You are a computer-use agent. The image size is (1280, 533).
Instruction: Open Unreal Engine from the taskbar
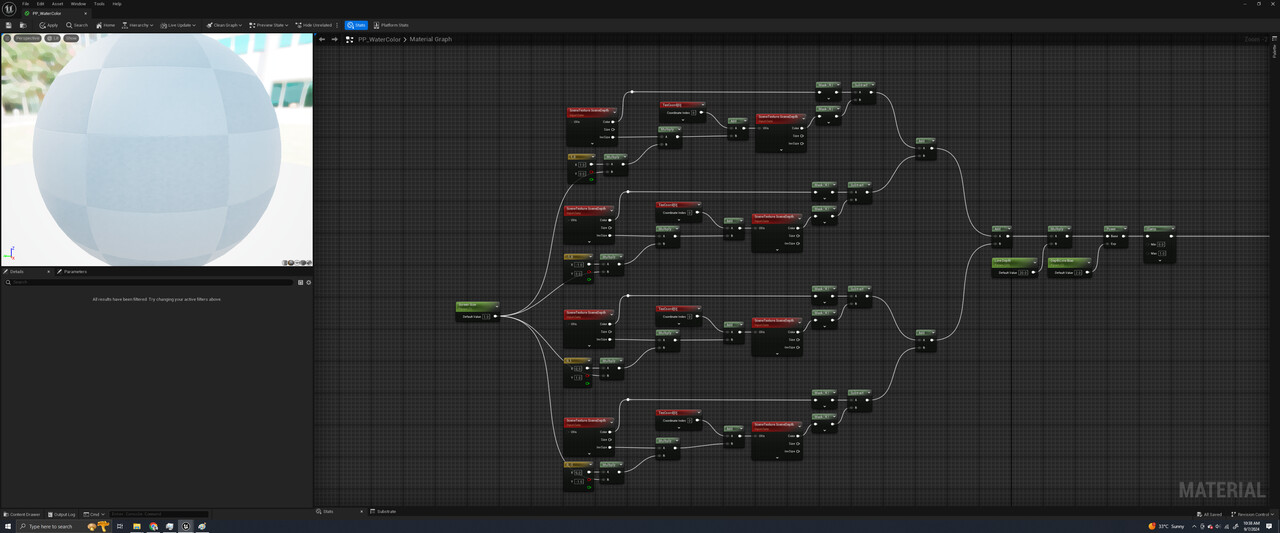(185, 526)
